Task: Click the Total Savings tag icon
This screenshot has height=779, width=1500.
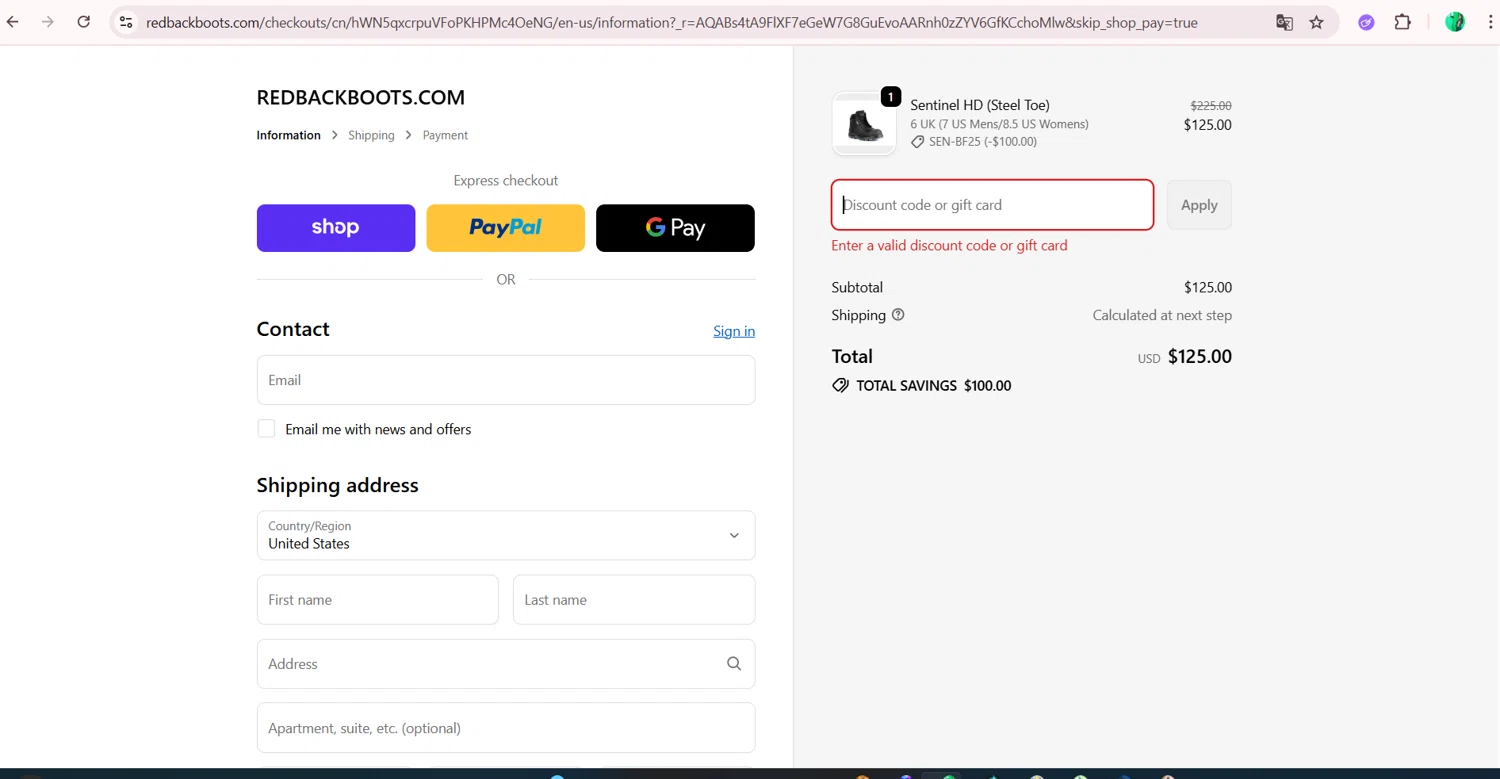Action: tap(840, 386)
